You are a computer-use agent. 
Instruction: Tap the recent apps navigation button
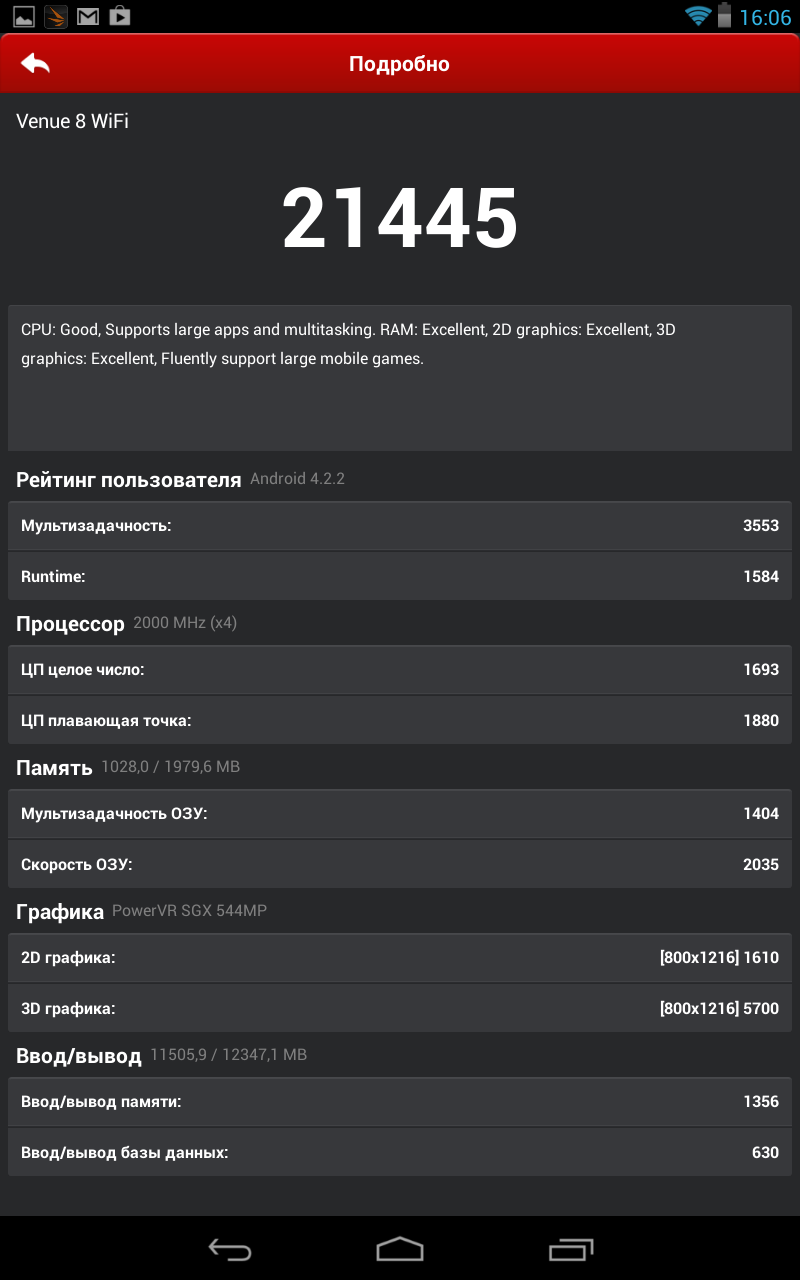click(x=571, y=1248)
